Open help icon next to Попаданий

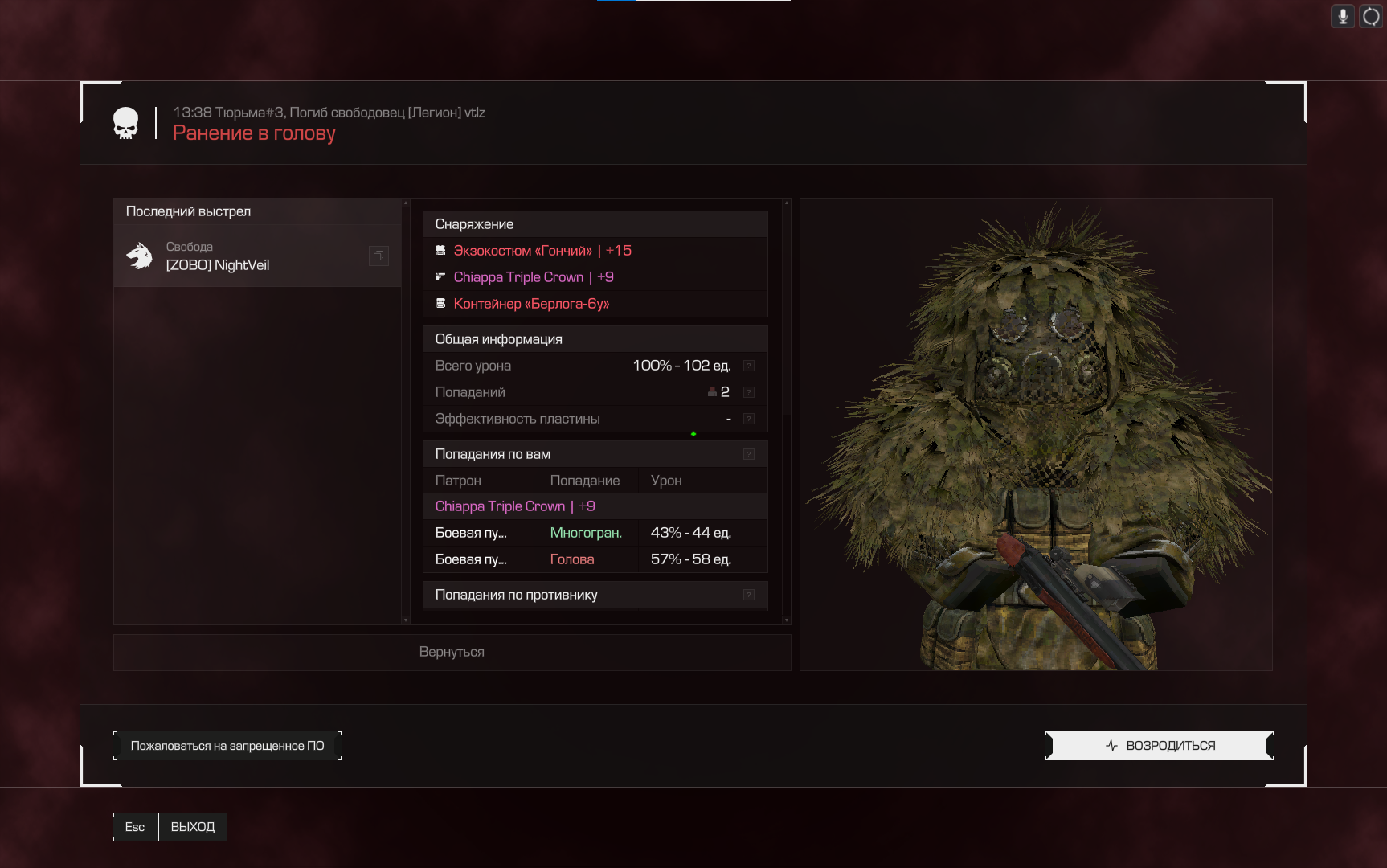coord(749,392)
